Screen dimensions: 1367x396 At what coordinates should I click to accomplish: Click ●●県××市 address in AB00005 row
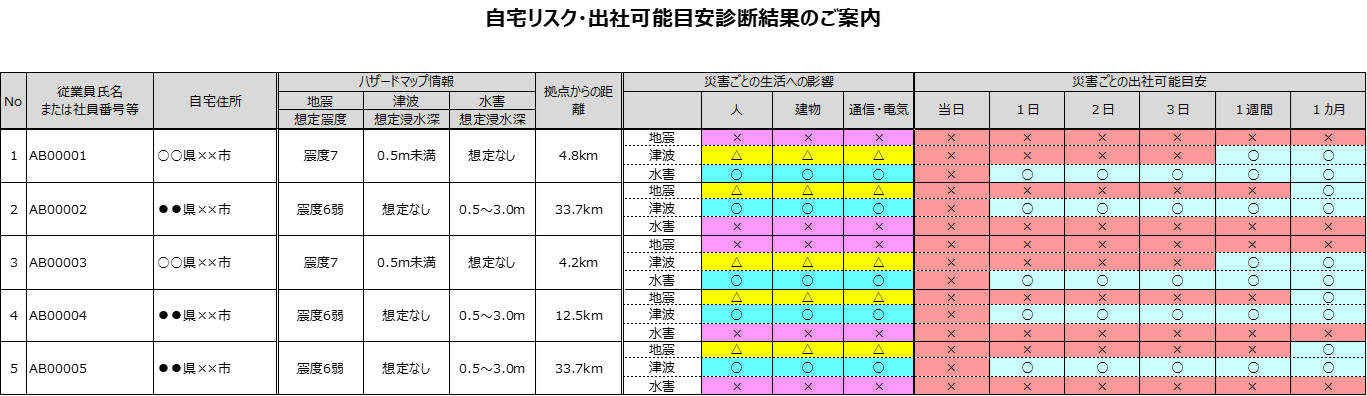pos(215,369)
